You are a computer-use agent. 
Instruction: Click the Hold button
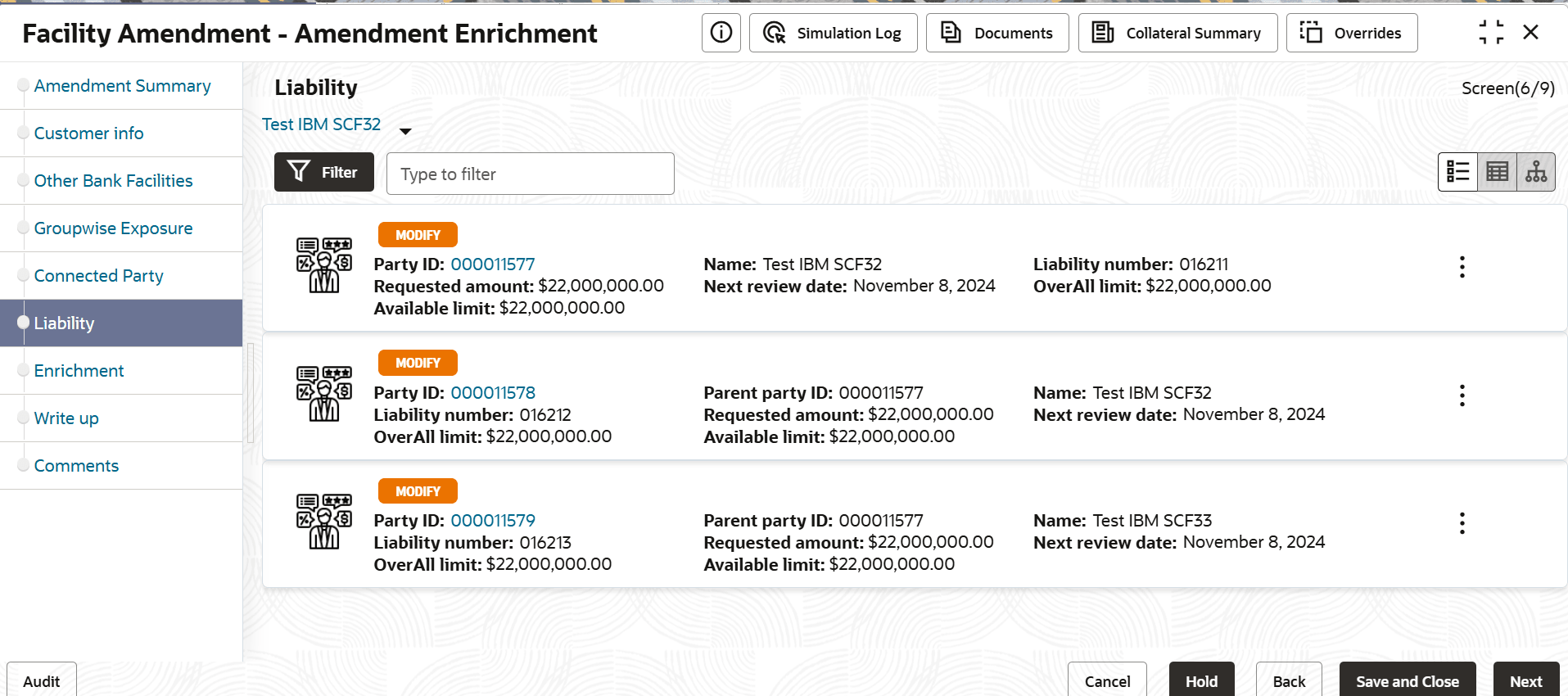coord(1201,680)
